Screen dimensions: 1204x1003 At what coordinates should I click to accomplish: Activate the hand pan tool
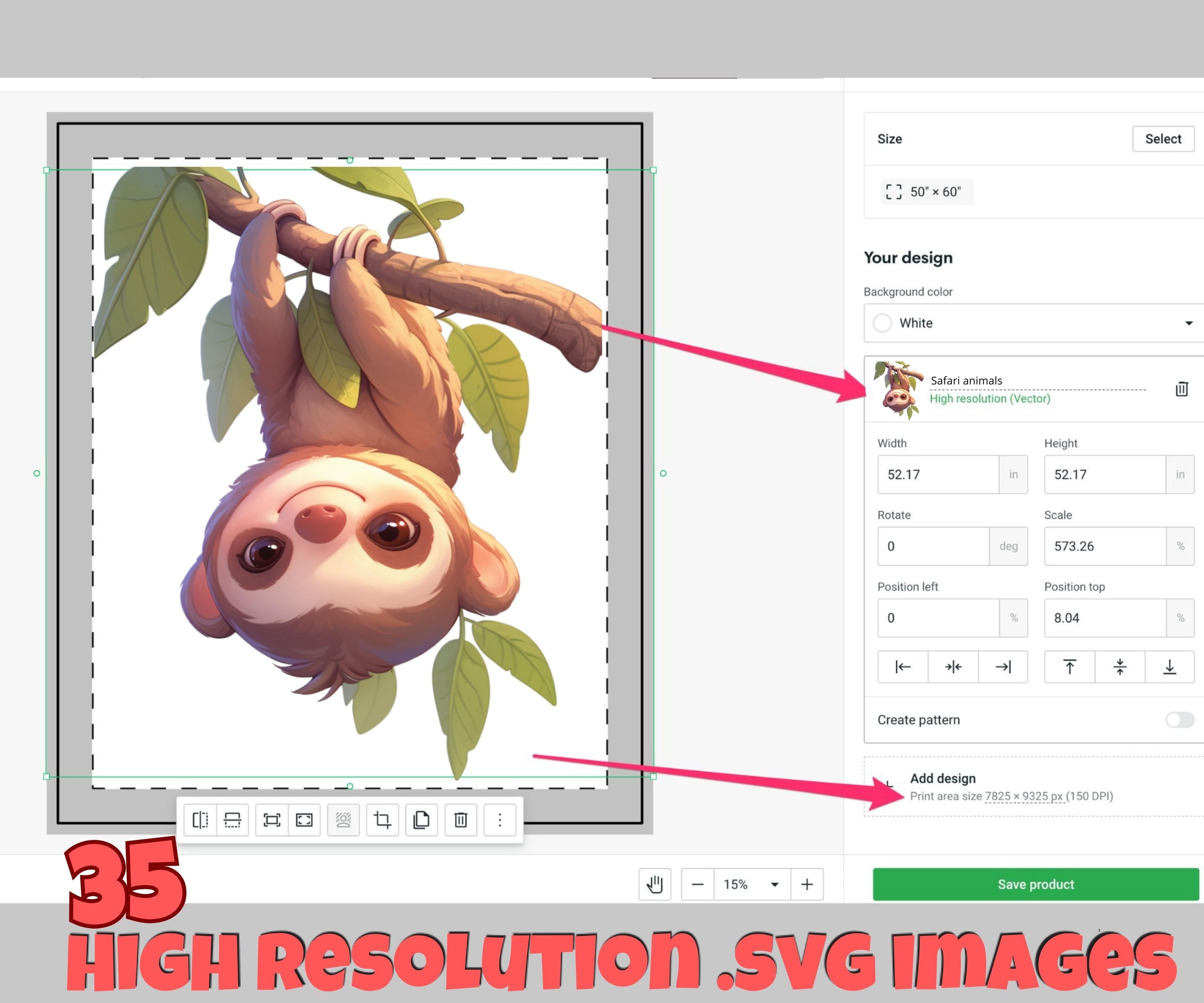655,884
